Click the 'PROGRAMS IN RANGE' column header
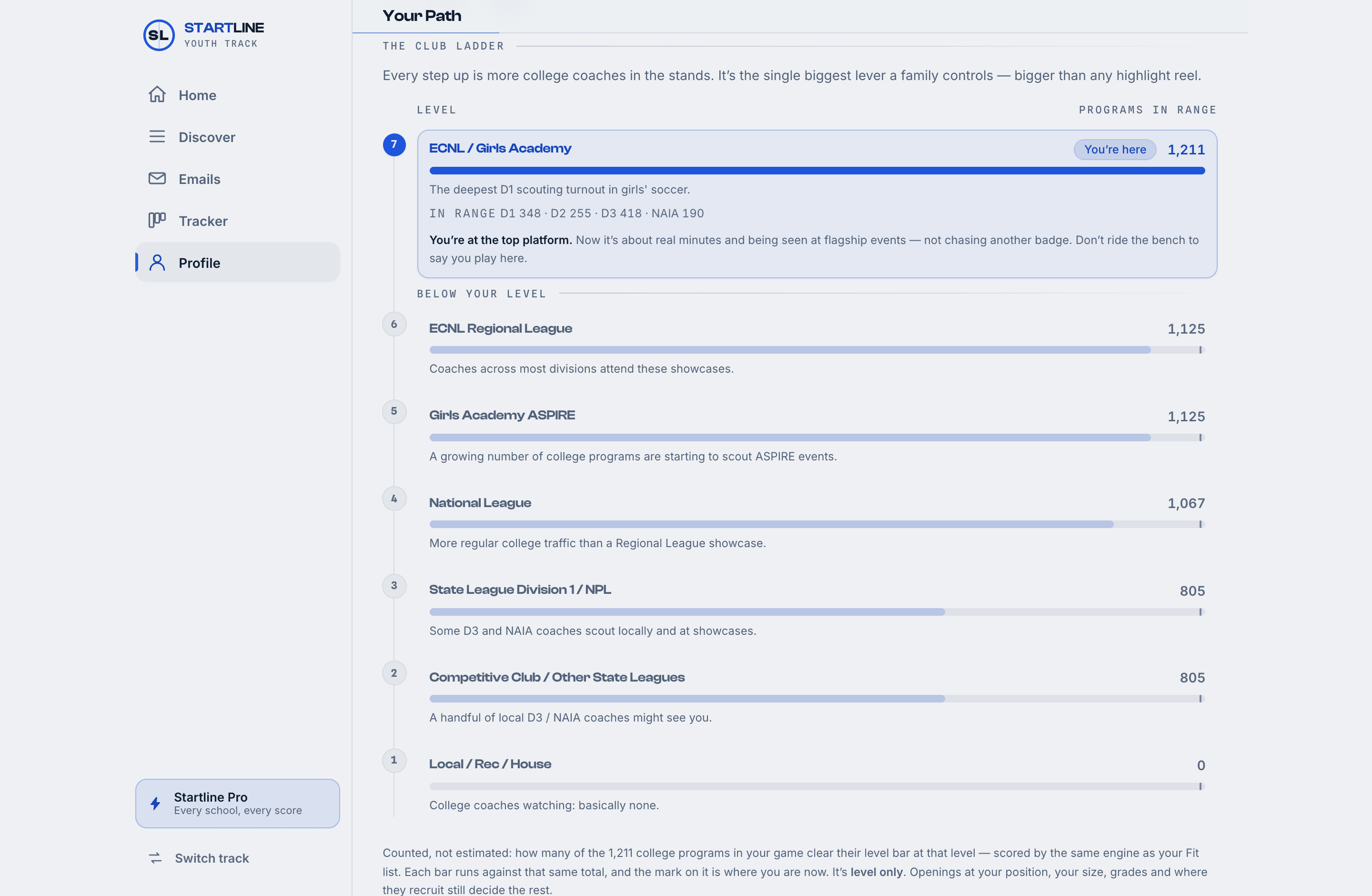Viewport: 1372px width, 896px height. (x=1147, y=110)
